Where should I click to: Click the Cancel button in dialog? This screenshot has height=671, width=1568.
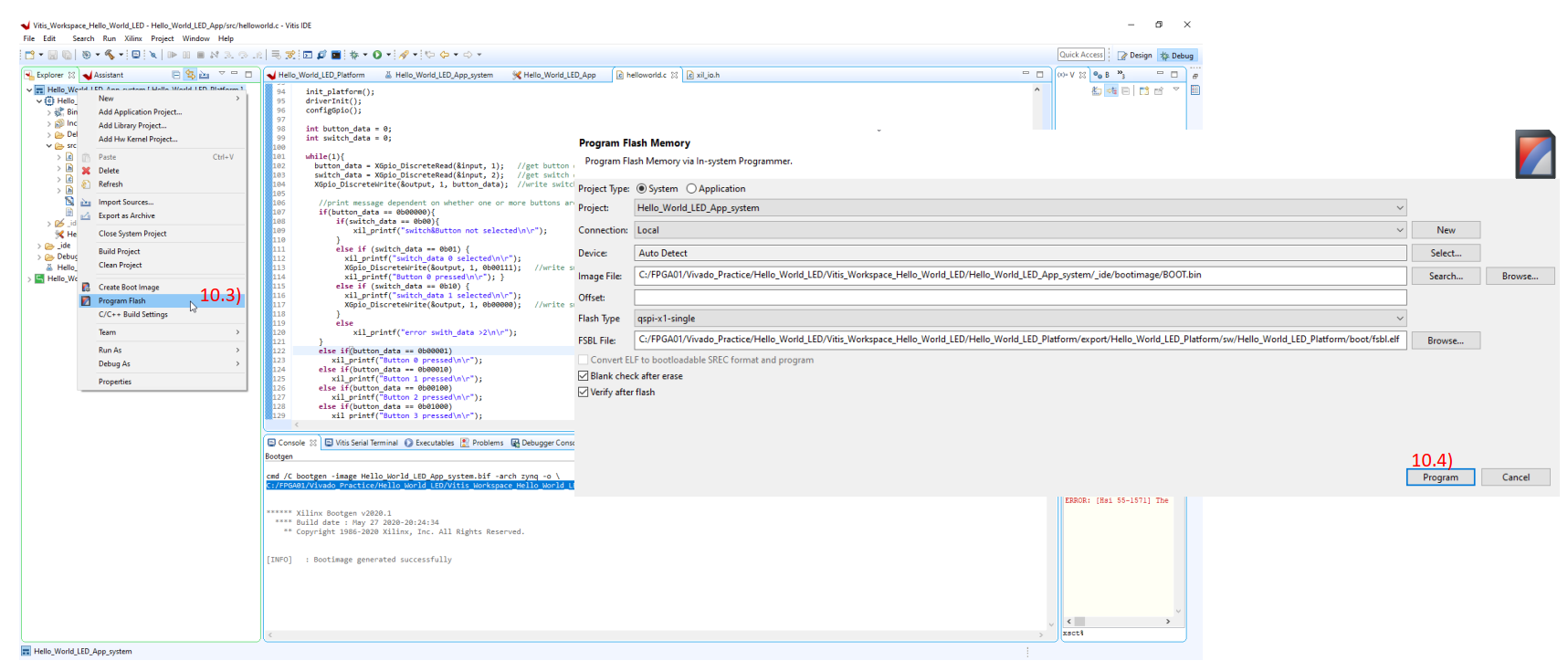[1516, 477]
